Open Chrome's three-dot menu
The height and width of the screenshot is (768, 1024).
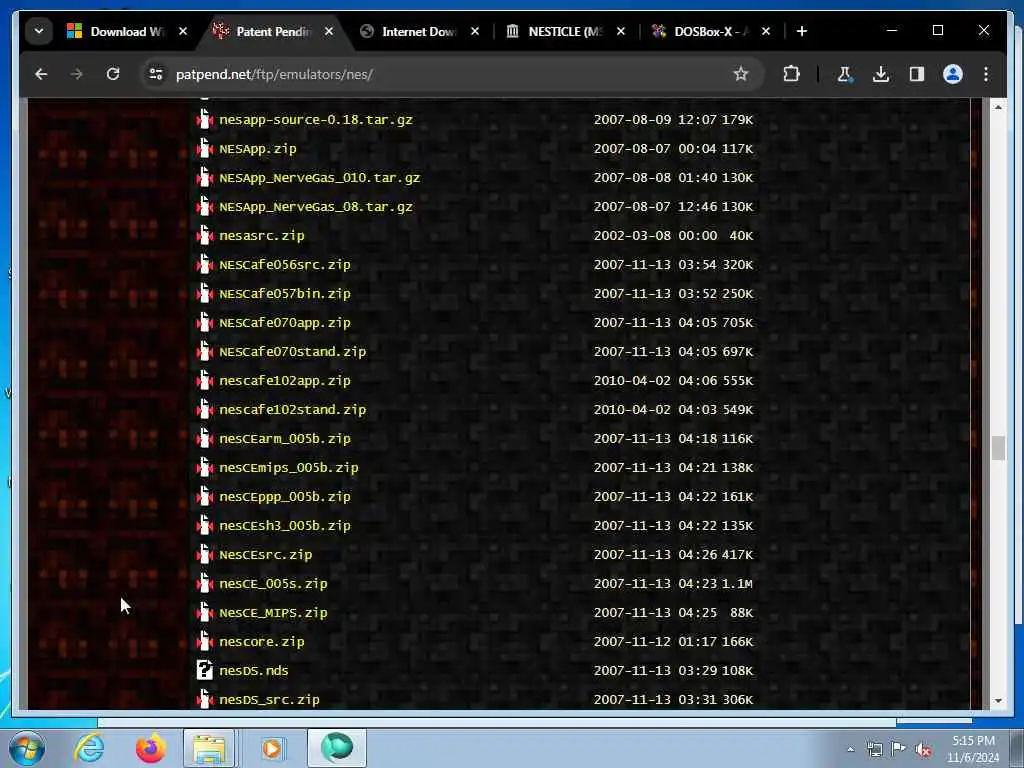click(985, 74)
